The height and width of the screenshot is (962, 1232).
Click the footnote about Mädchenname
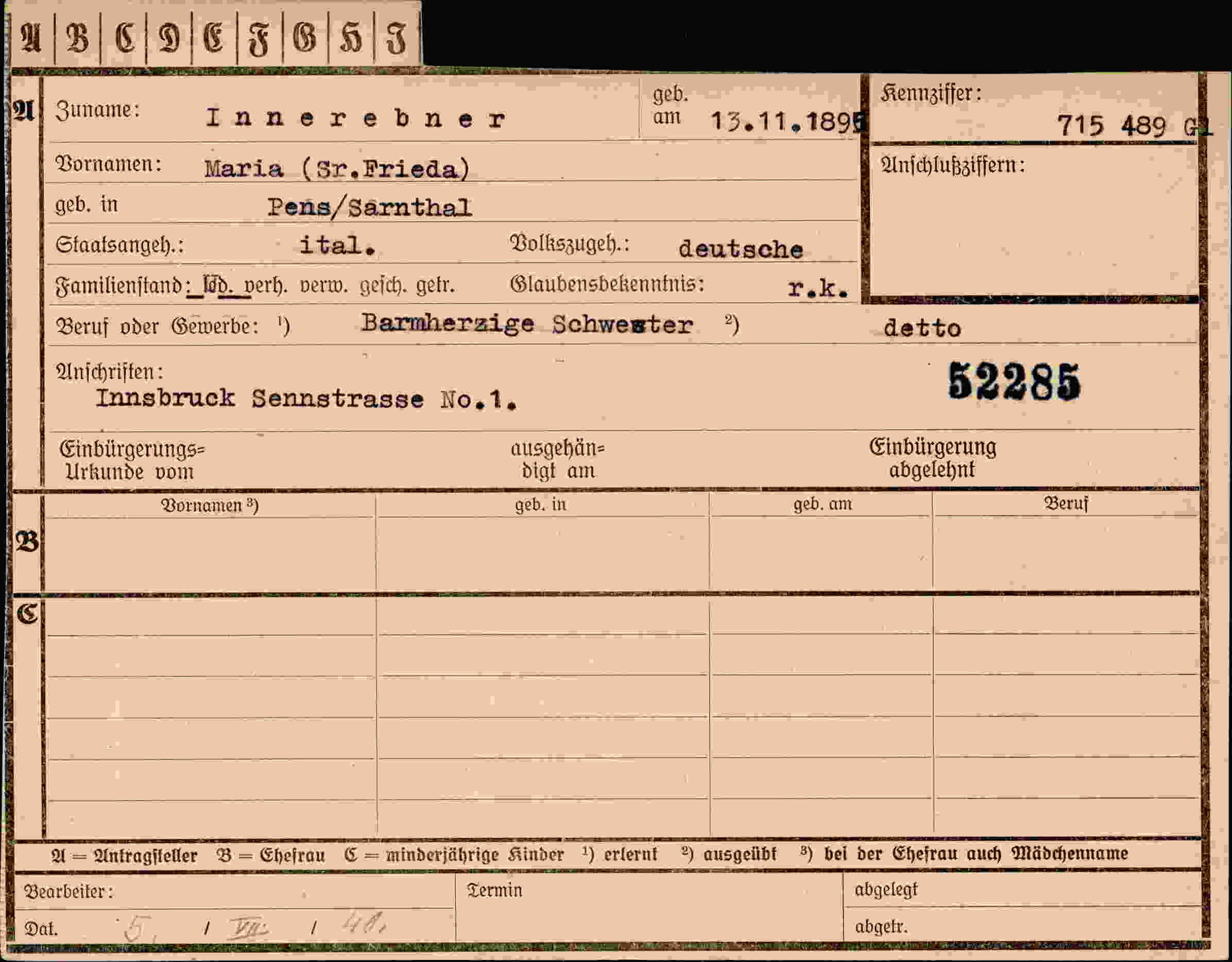[x=964, y=853]
